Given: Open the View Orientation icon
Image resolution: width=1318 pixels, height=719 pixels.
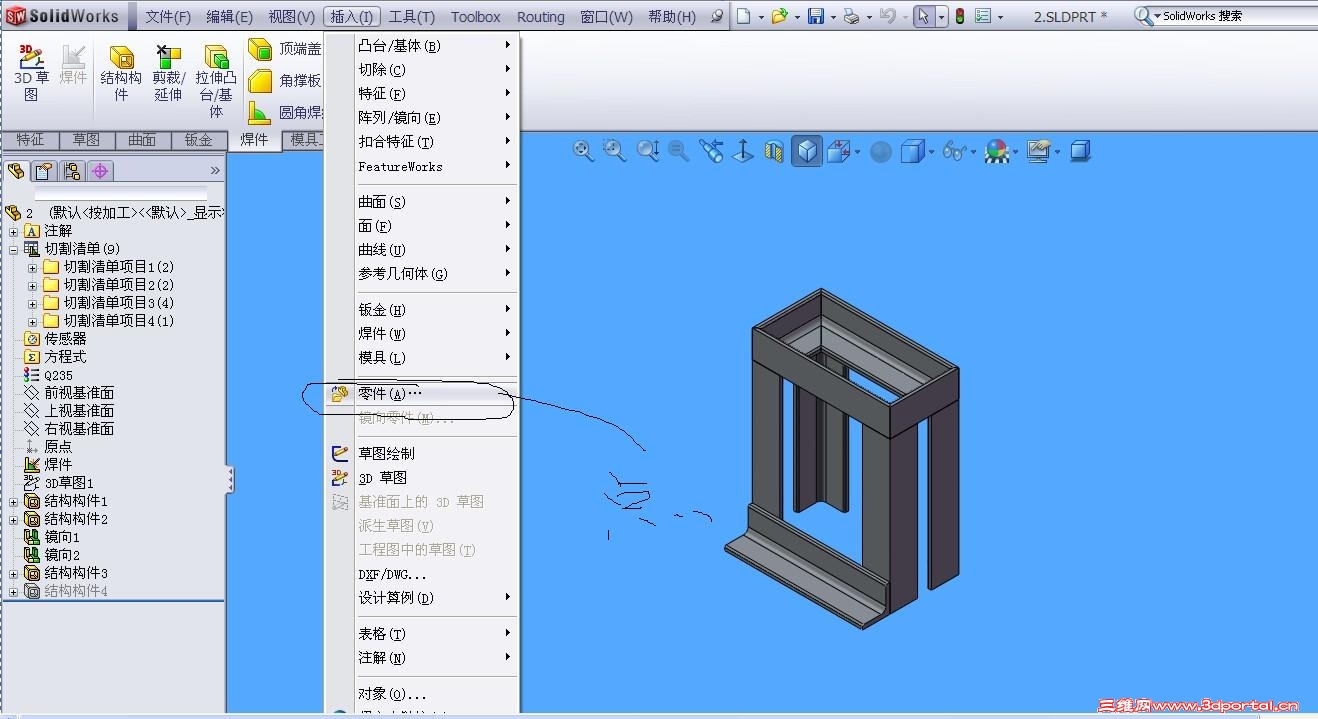Looking at the screenshot, I should 839,151.
